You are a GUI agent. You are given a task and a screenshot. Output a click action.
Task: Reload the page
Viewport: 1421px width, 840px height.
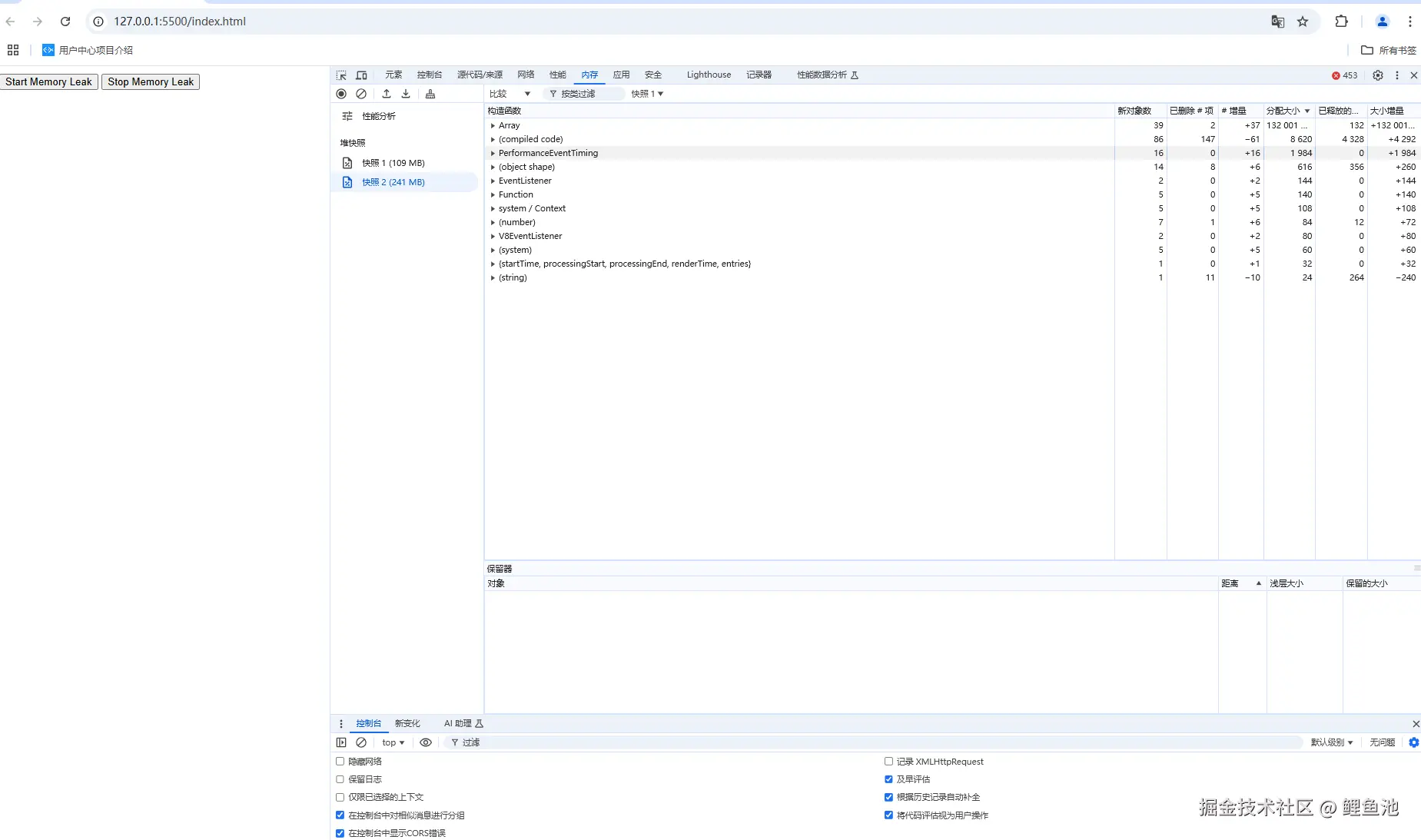pos(65,22)
